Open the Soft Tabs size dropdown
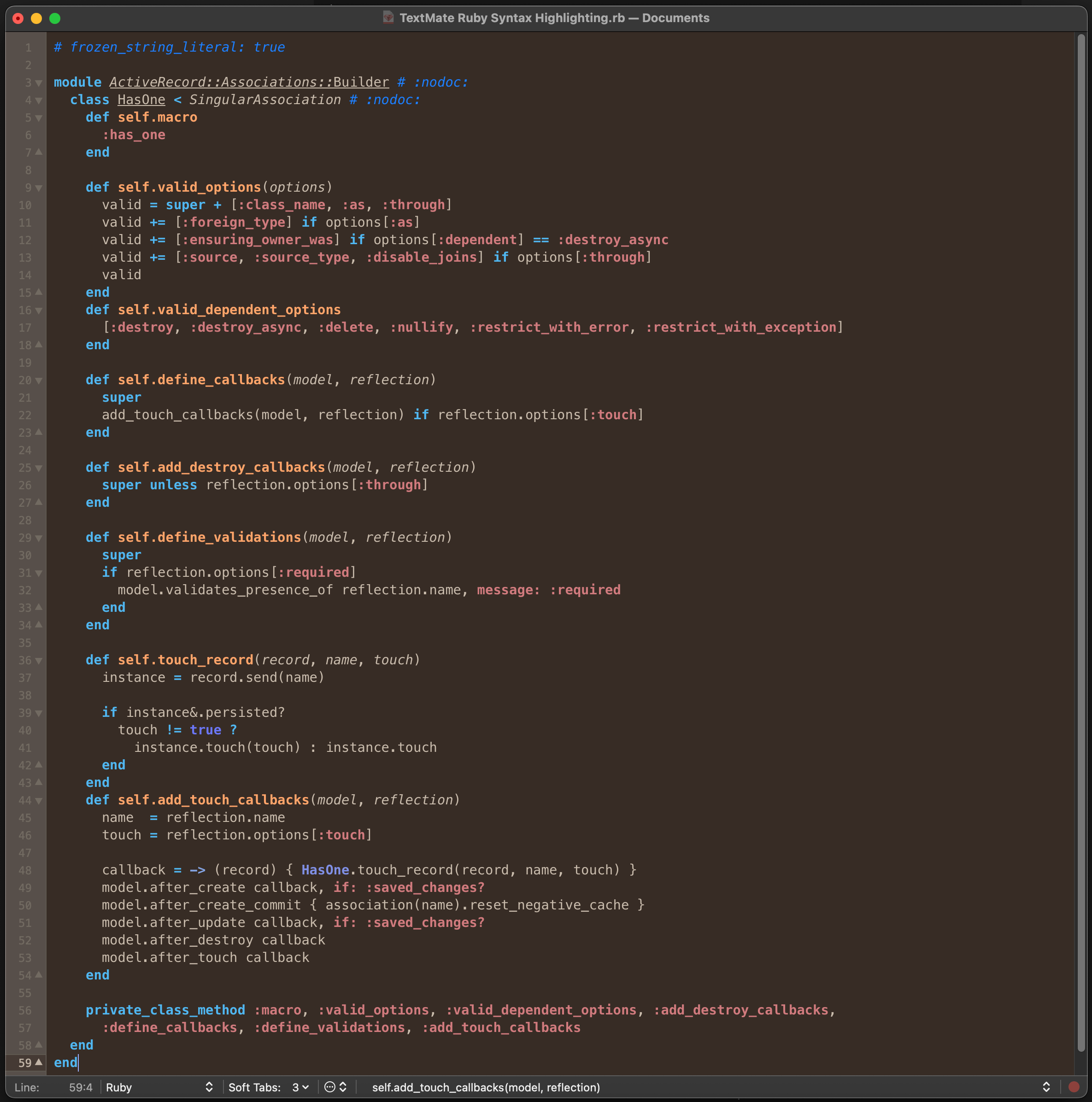This screenshot has width=1092, height=1102. pyautogui.click(x=299, y=1087)
